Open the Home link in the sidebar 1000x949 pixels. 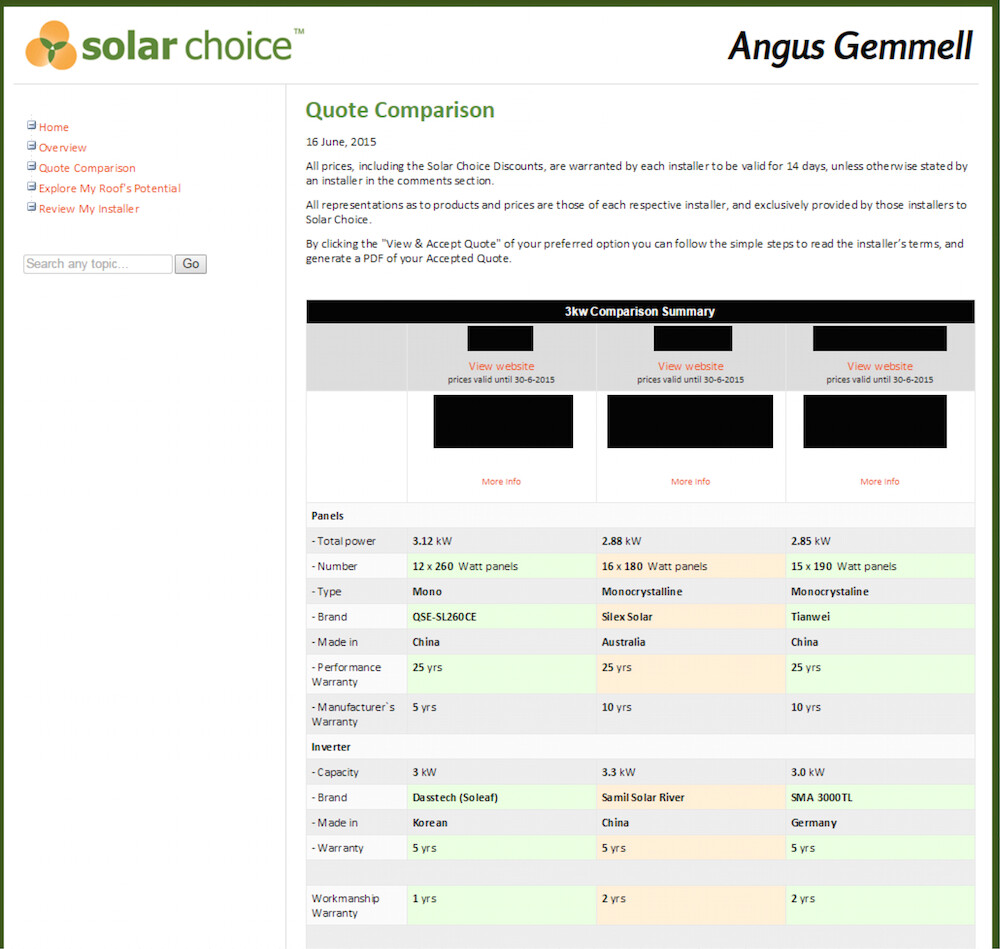54,128
